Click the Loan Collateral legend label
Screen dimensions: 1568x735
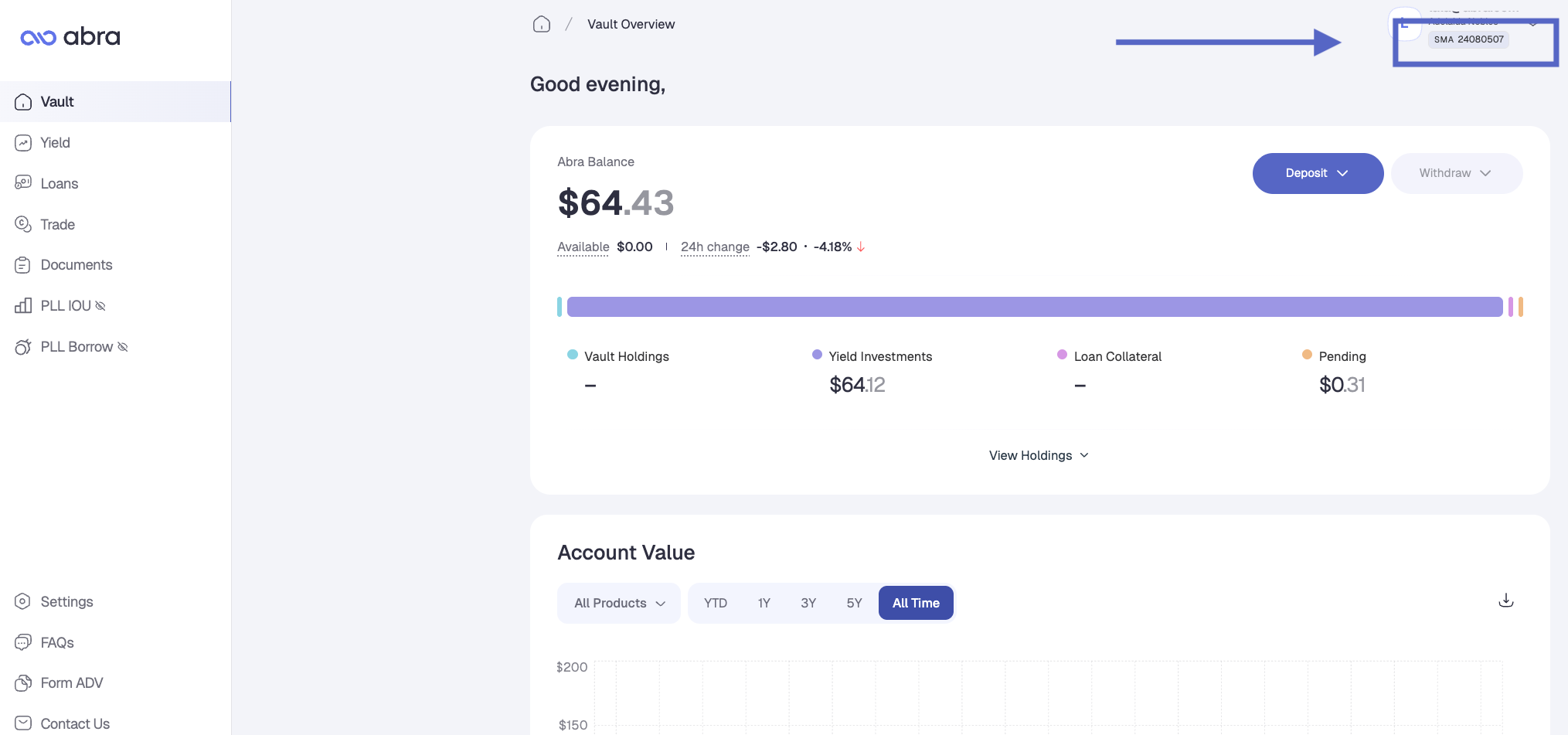tap(1117, 356)
